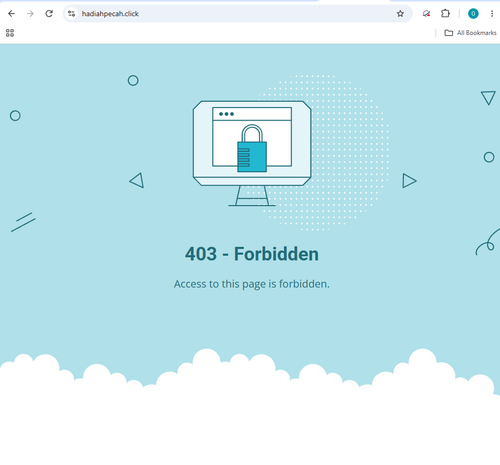
Task: Open the extension icon left of the puzzle piece
Action: [426, 14]
